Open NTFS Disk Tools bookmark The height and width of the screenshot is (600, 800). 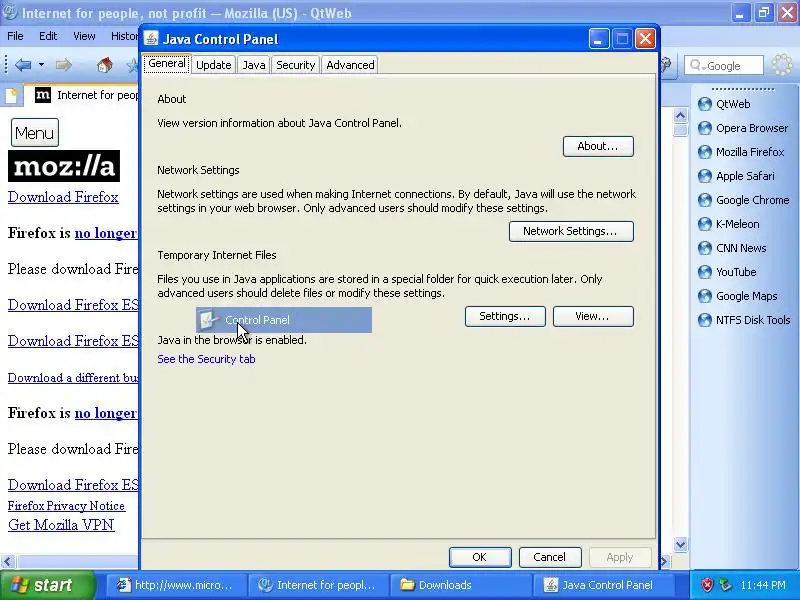pos(744,320)
